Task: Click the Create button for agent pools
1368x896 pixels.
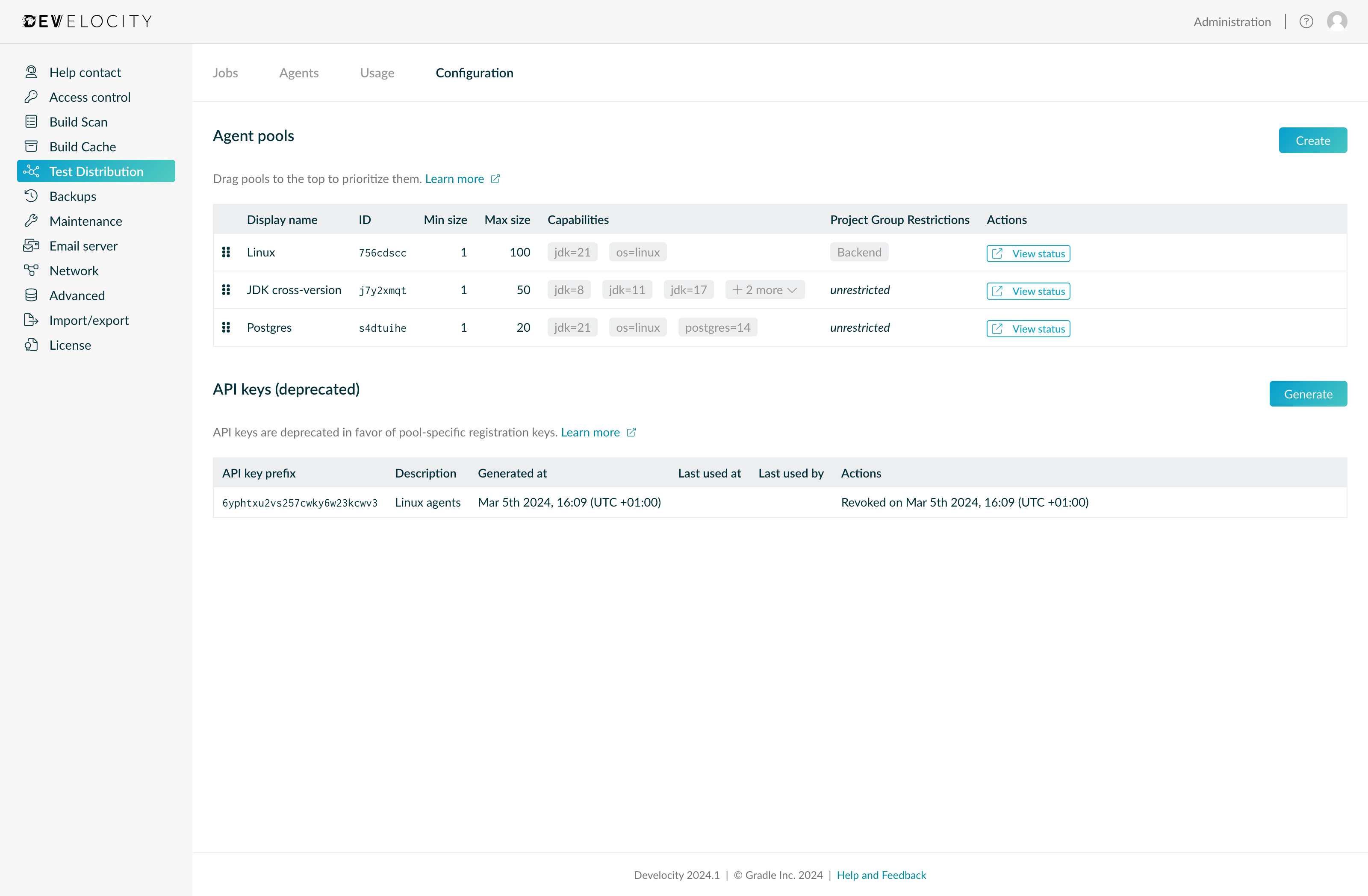Action: click(x=1313, y=140)
